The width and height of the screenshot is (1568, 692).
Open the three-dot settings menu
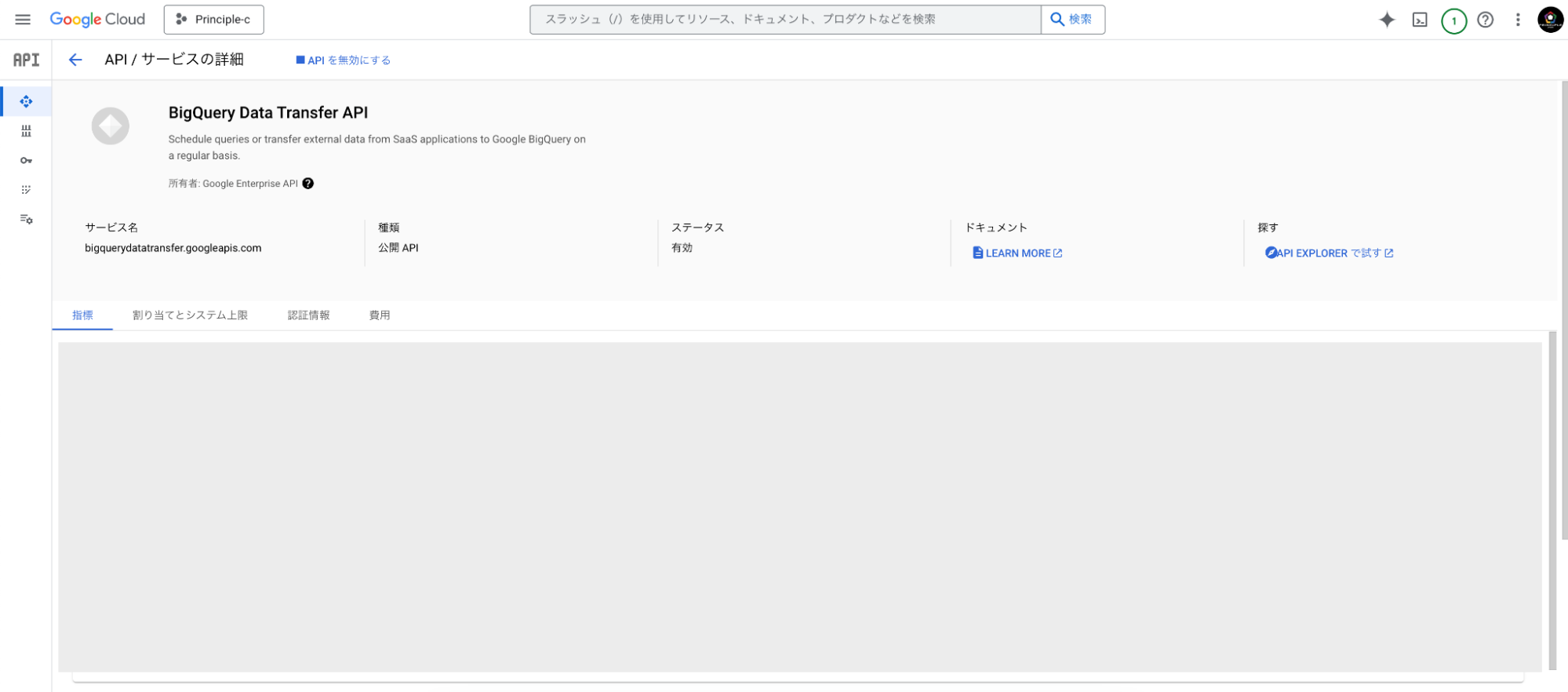pos(1518,20)
